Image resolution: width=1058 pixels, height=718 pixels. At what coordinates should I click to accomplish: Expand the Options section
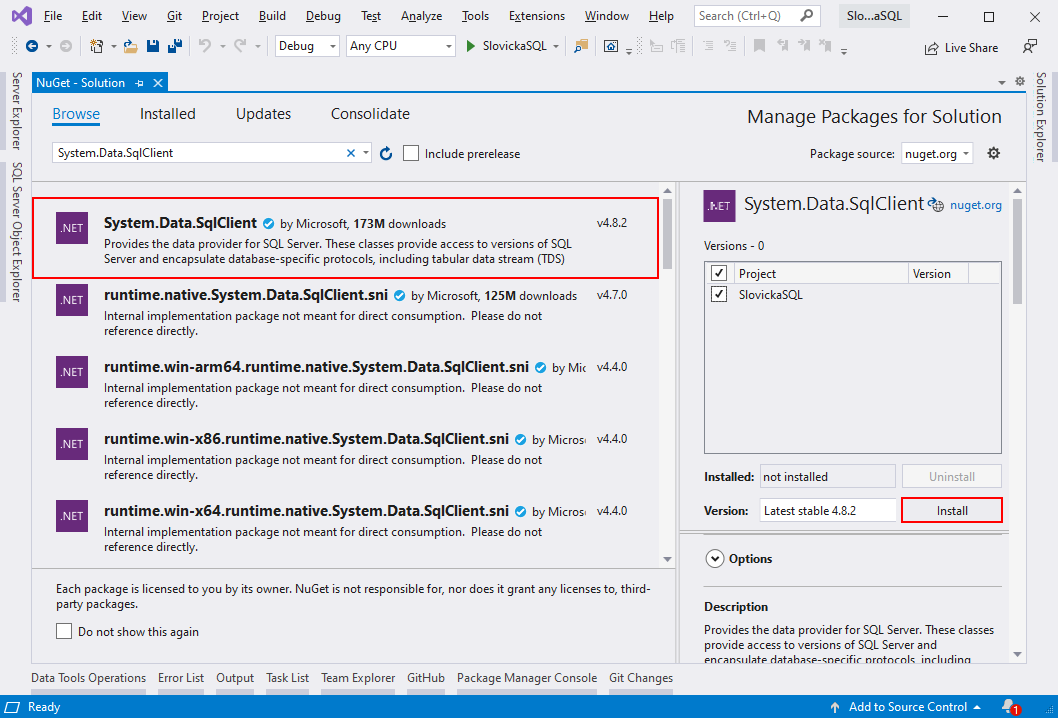[x=714, y=559]
